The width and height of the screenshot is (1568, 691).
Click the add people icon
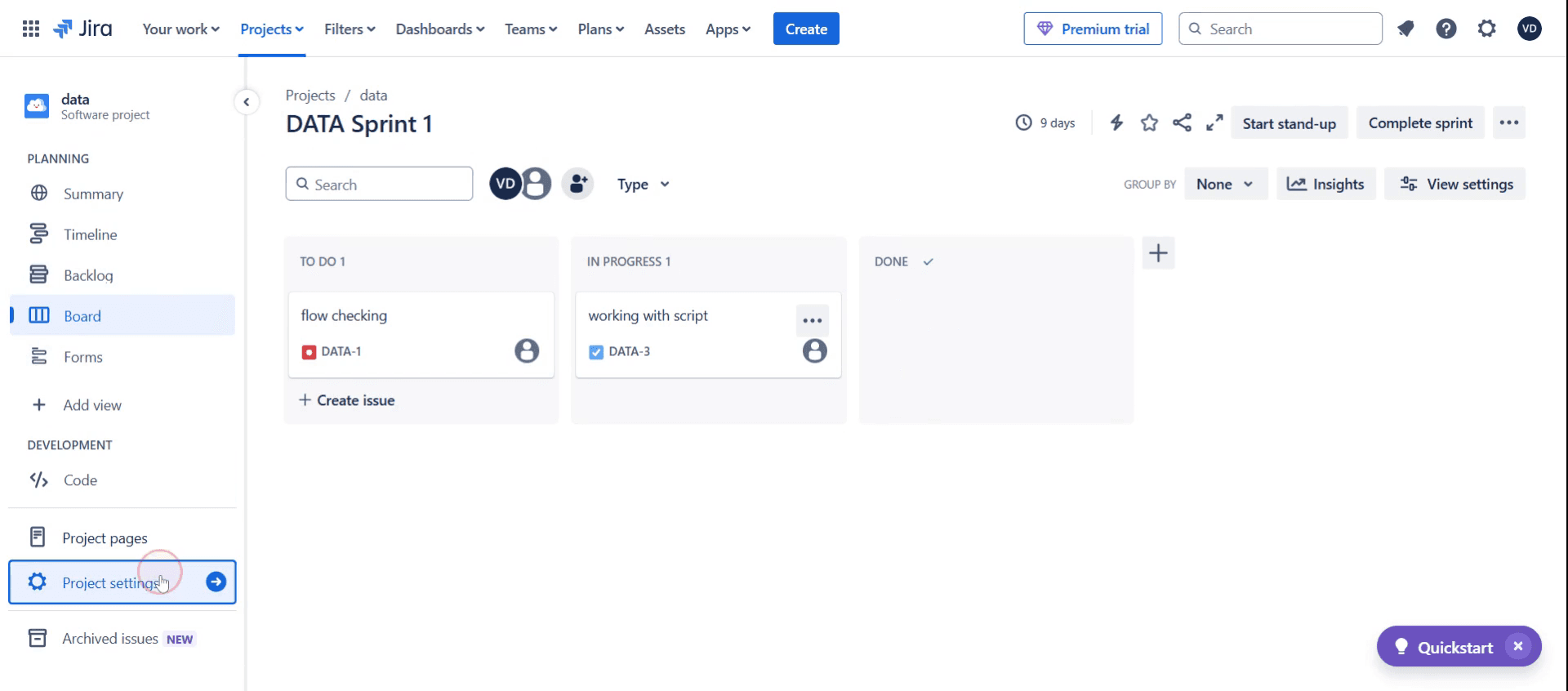[578, 184]
